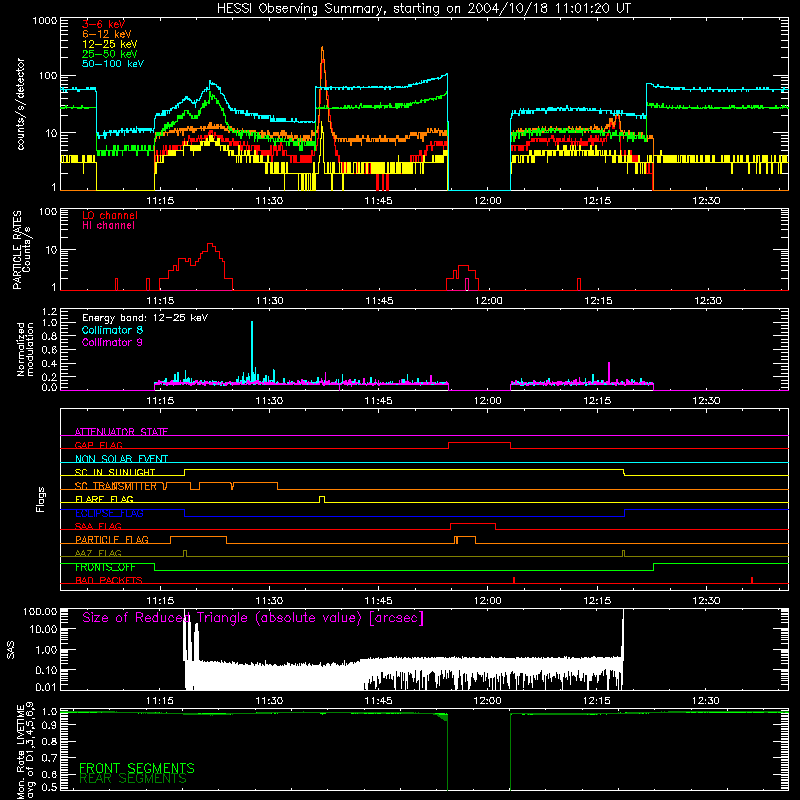This screenshot has width=800, height=800.
Task: Click the NON SOLAR EVENT flag label
Action: point(121,459)
